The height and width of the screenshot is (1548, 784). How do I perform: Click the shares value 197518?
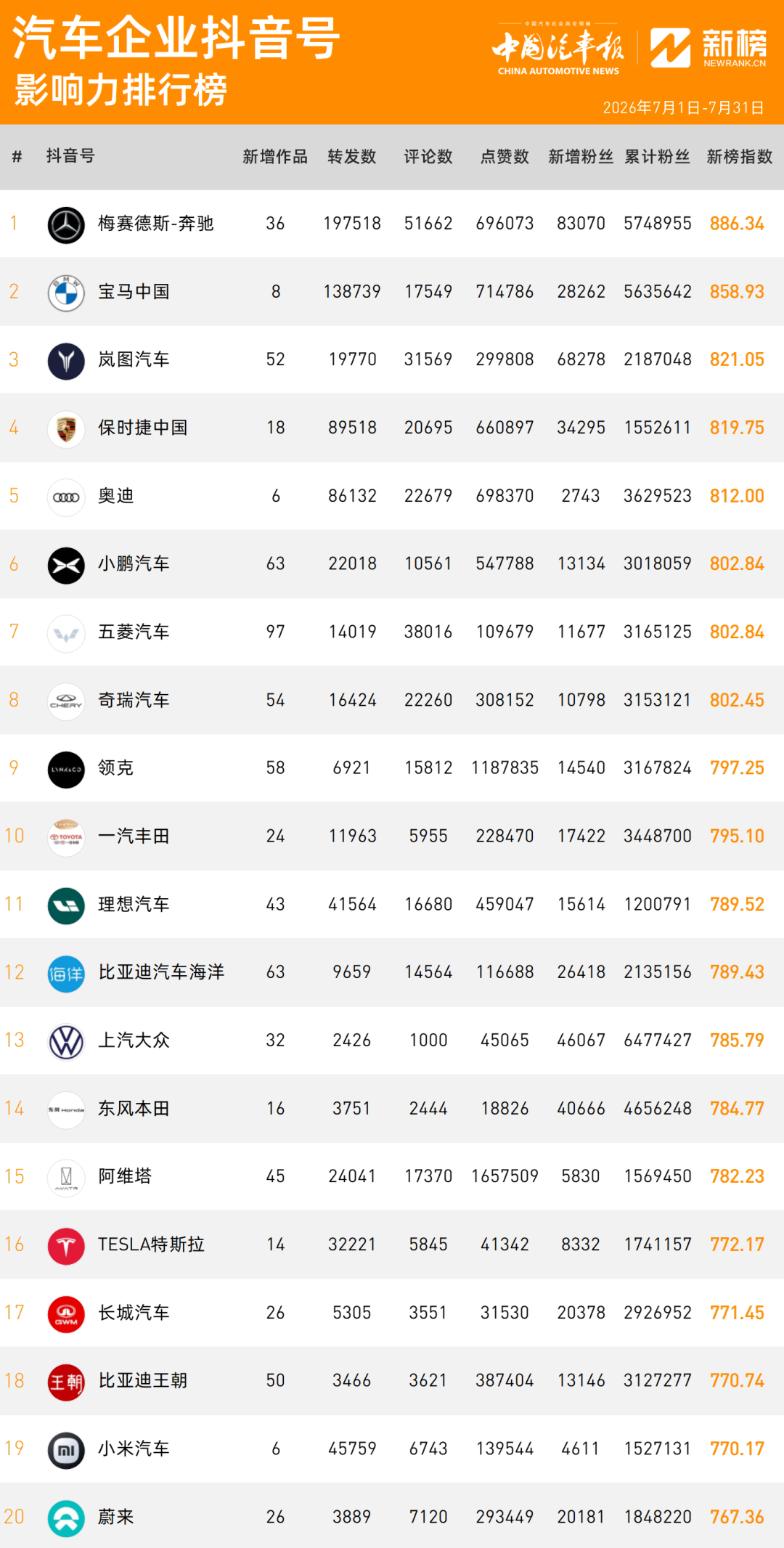click(x=352, y=224)
